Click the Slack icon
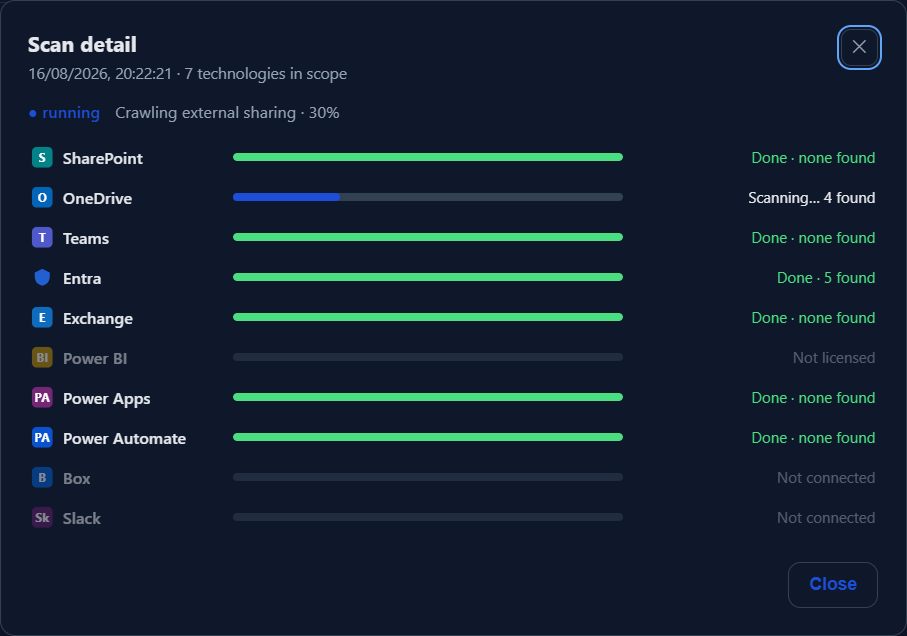This screenshot has width=907, height=636. pos(42,517)
